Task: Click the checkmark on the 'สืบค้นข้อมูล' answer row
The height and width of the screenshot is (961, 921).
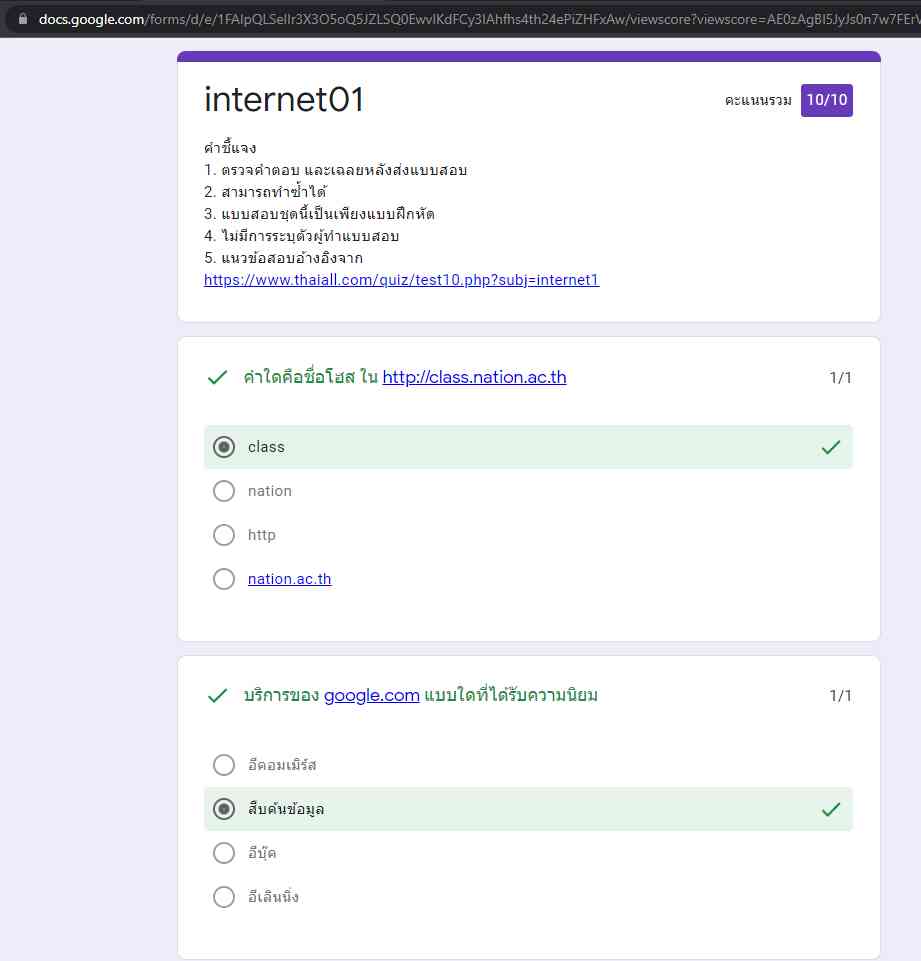Action: (x=830, y=810)
